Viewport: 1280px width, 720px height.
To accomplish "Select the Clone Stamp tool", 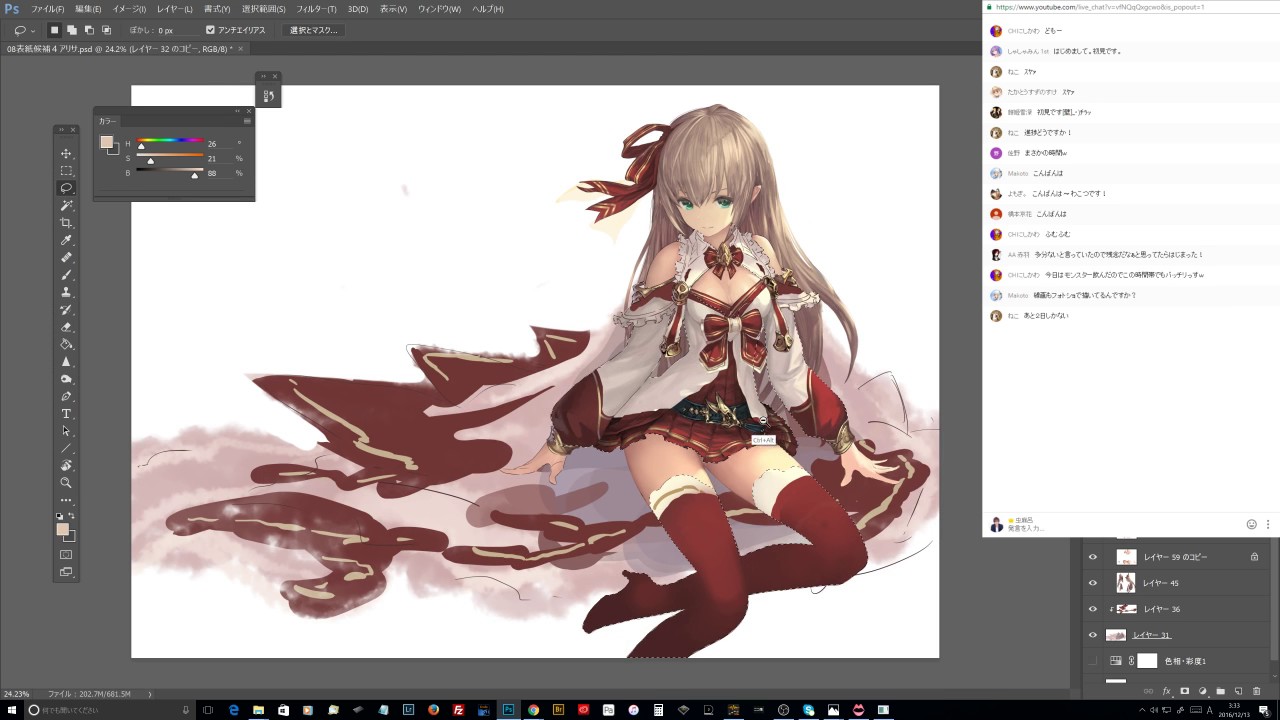I will pyautogui.click(x=66, y=292).
